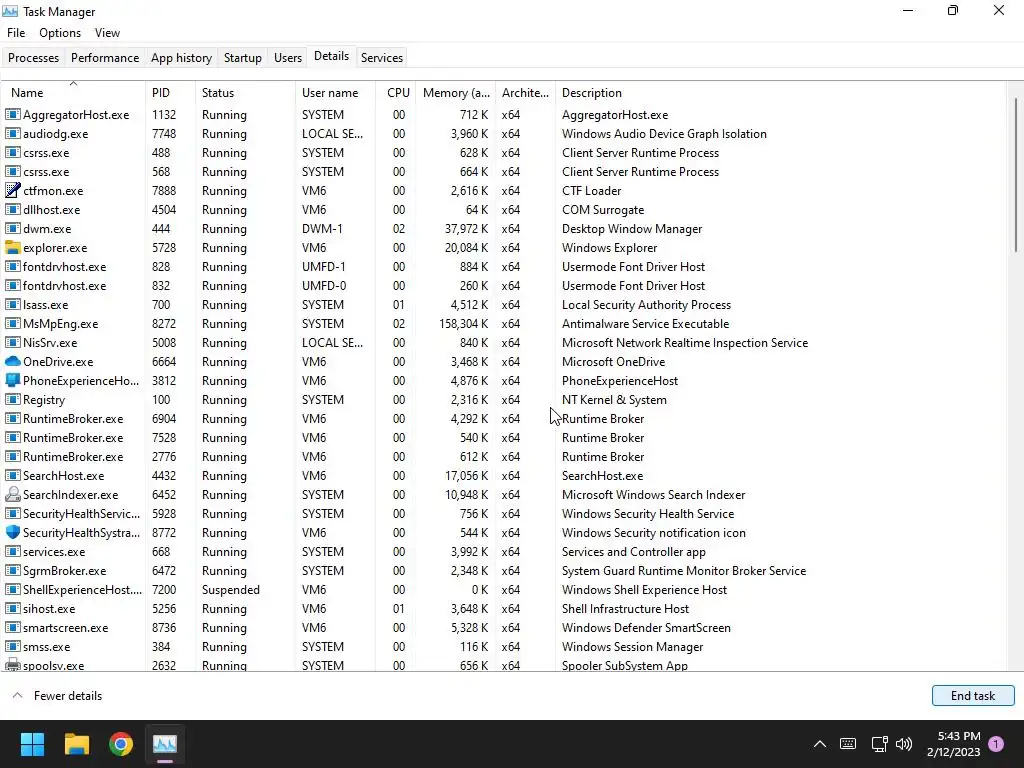The height and width of the screenshot is (768, 1024).
Task: Click the vertical scrollbar thumb
Action: 1016,174
